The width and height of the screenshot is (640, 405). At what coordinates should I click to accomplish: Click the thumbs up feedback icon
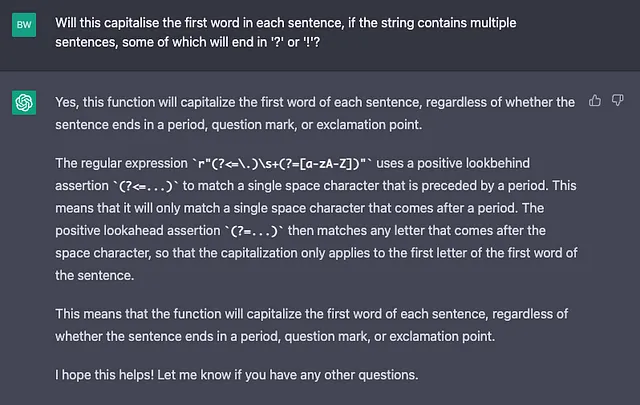(595, 100)
